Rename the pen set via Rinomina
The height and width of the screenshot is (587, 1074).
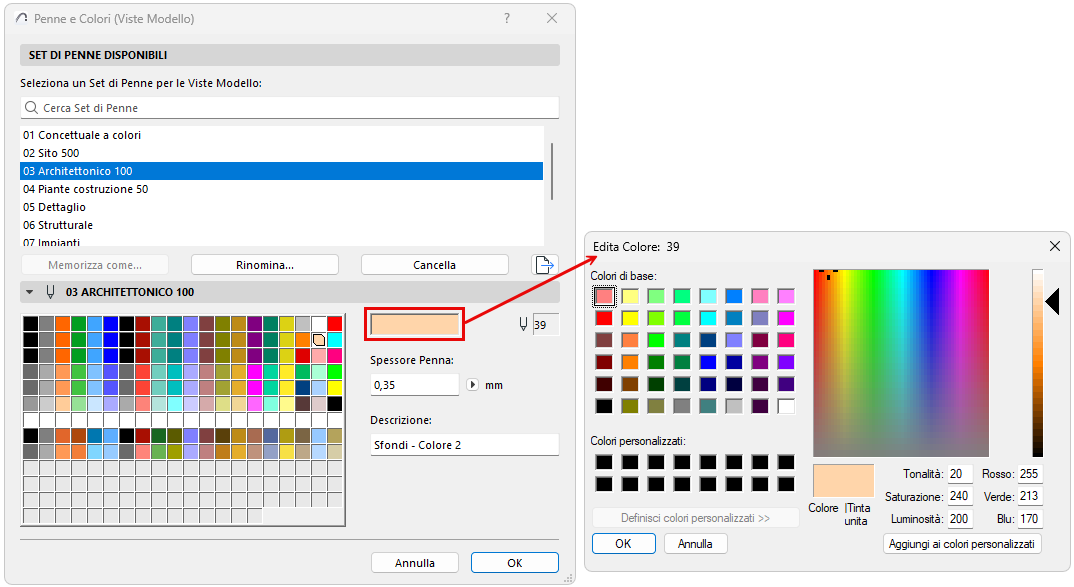(x=264, y=264)
